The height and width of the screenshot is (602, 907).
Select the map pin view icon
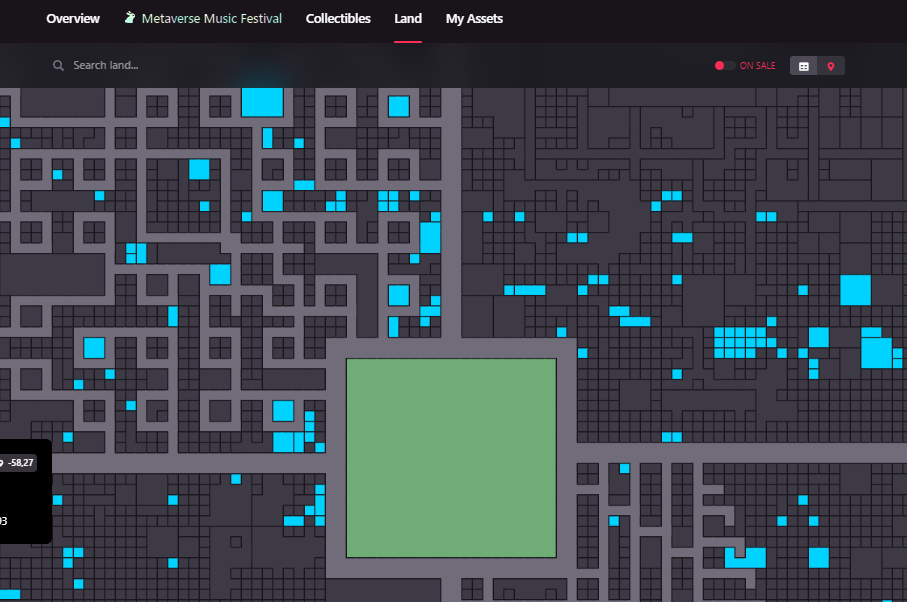[x=830, y=66]
